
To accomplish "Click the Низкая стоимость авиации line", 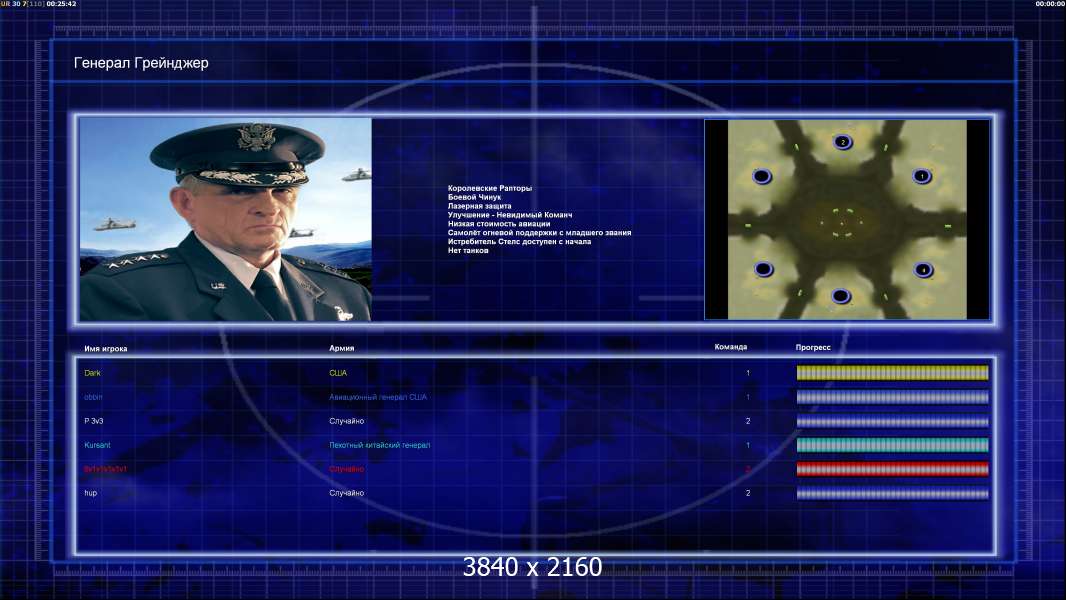I will pos(499,224).
